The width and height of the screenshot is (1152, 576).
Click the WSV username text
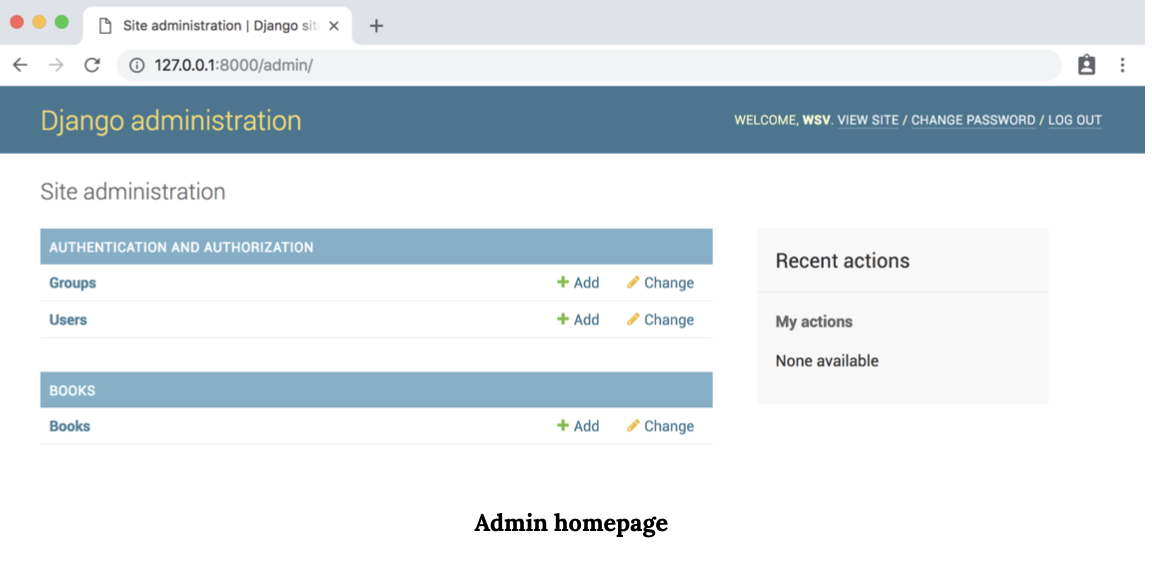coord(816,120)
